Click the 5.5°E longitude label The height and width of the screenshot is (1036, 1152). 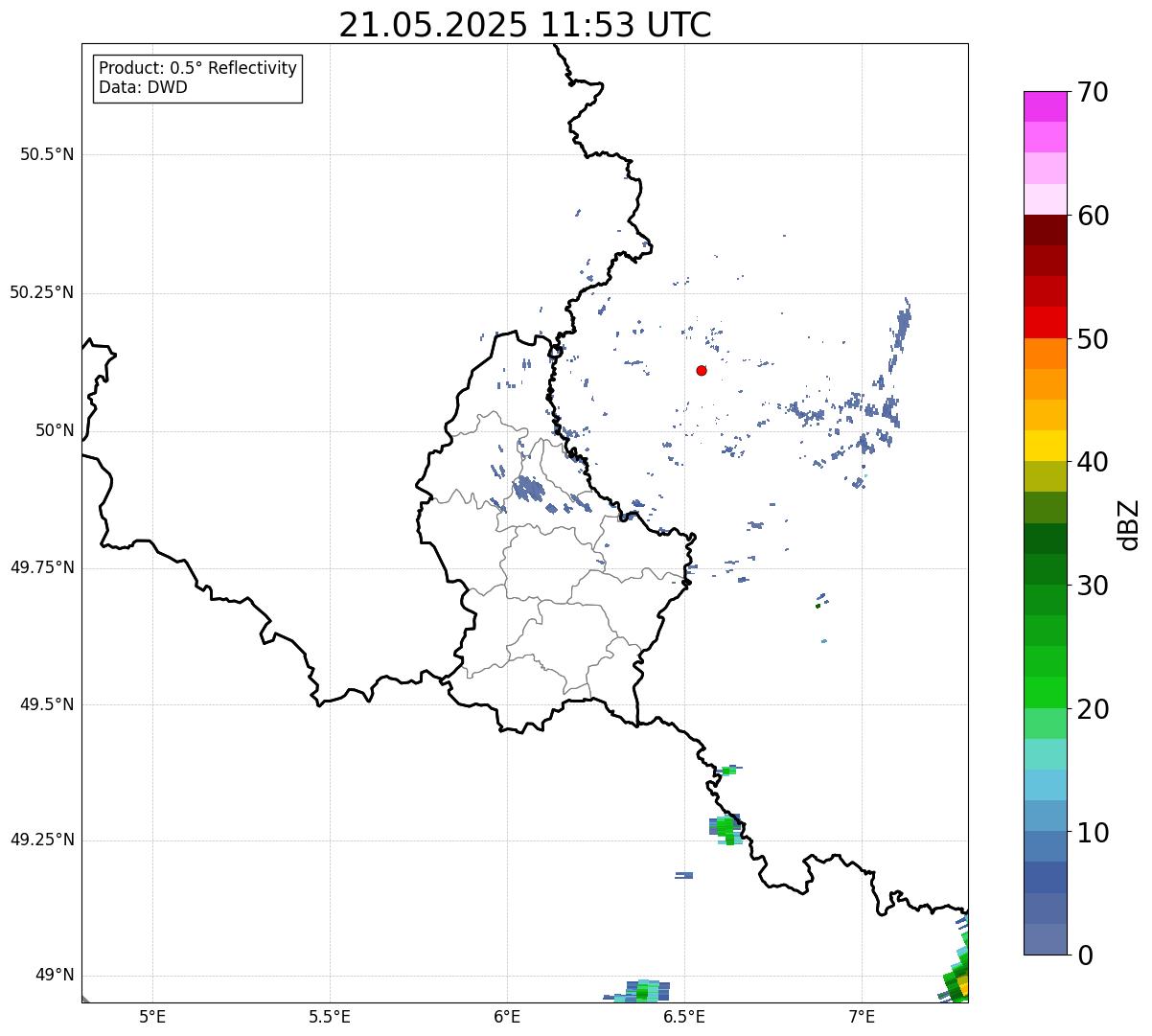(330, 1017)
